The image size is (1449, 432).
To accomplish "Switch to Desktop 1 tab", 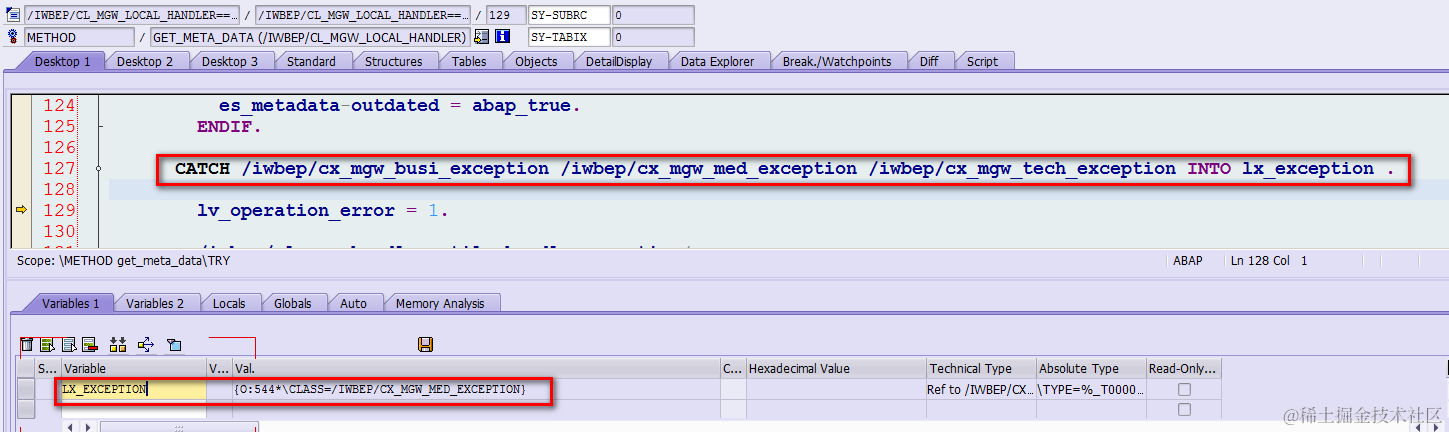I will (62, 61).
